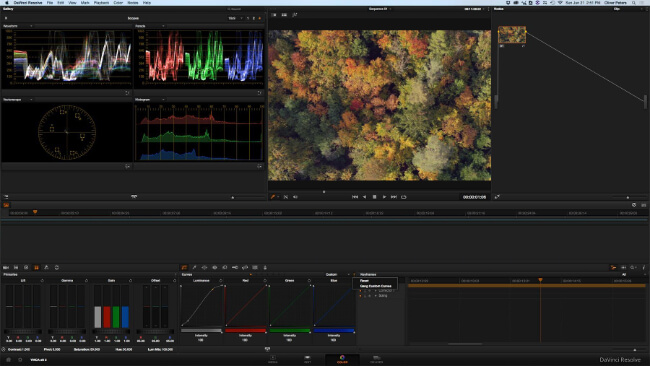650x366 pixels.
Task: Open the Camera Raw palette
Action: click(x=6, y=267)
